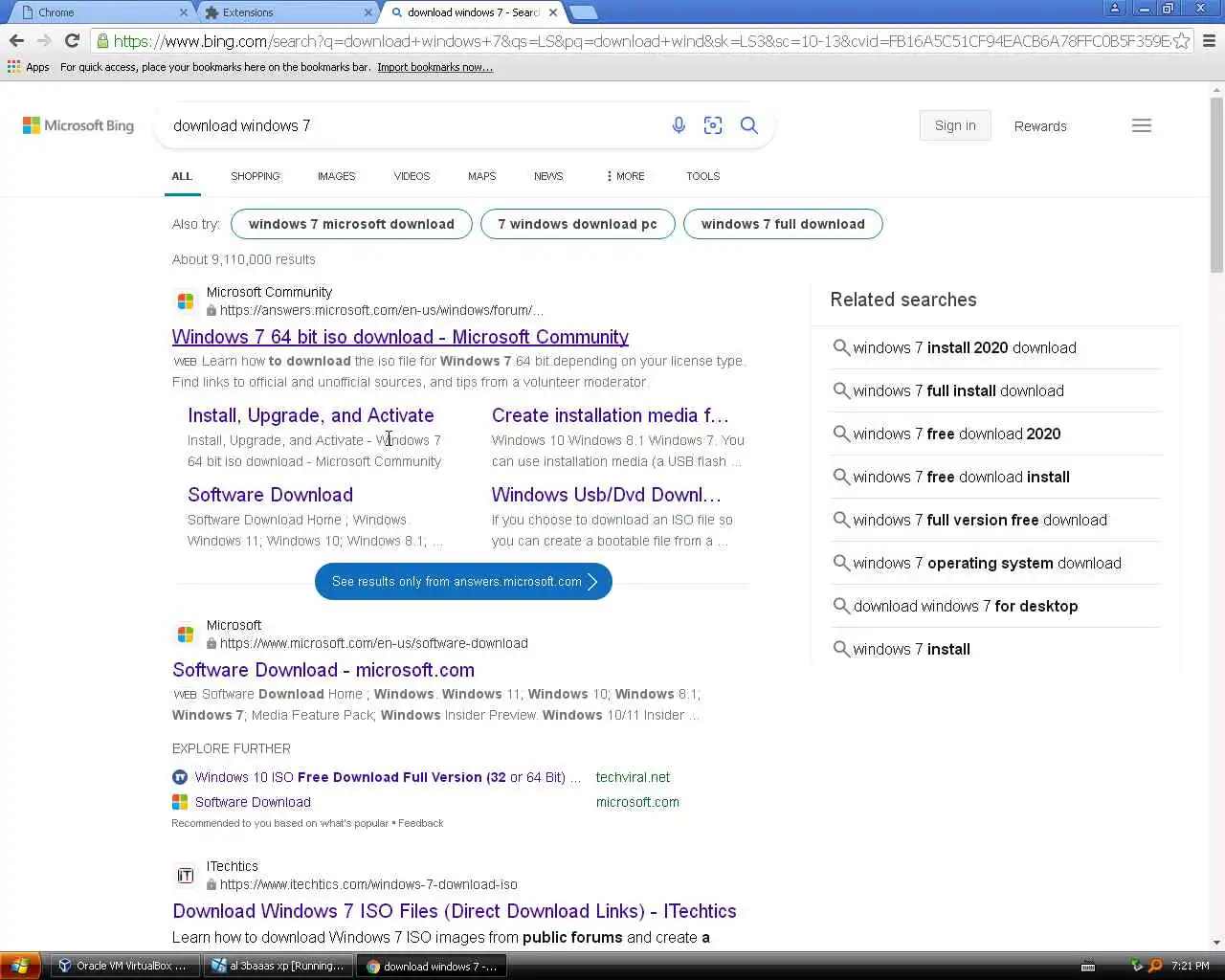Search related 'windows 7 operating system download'

[x=987, y=563]
